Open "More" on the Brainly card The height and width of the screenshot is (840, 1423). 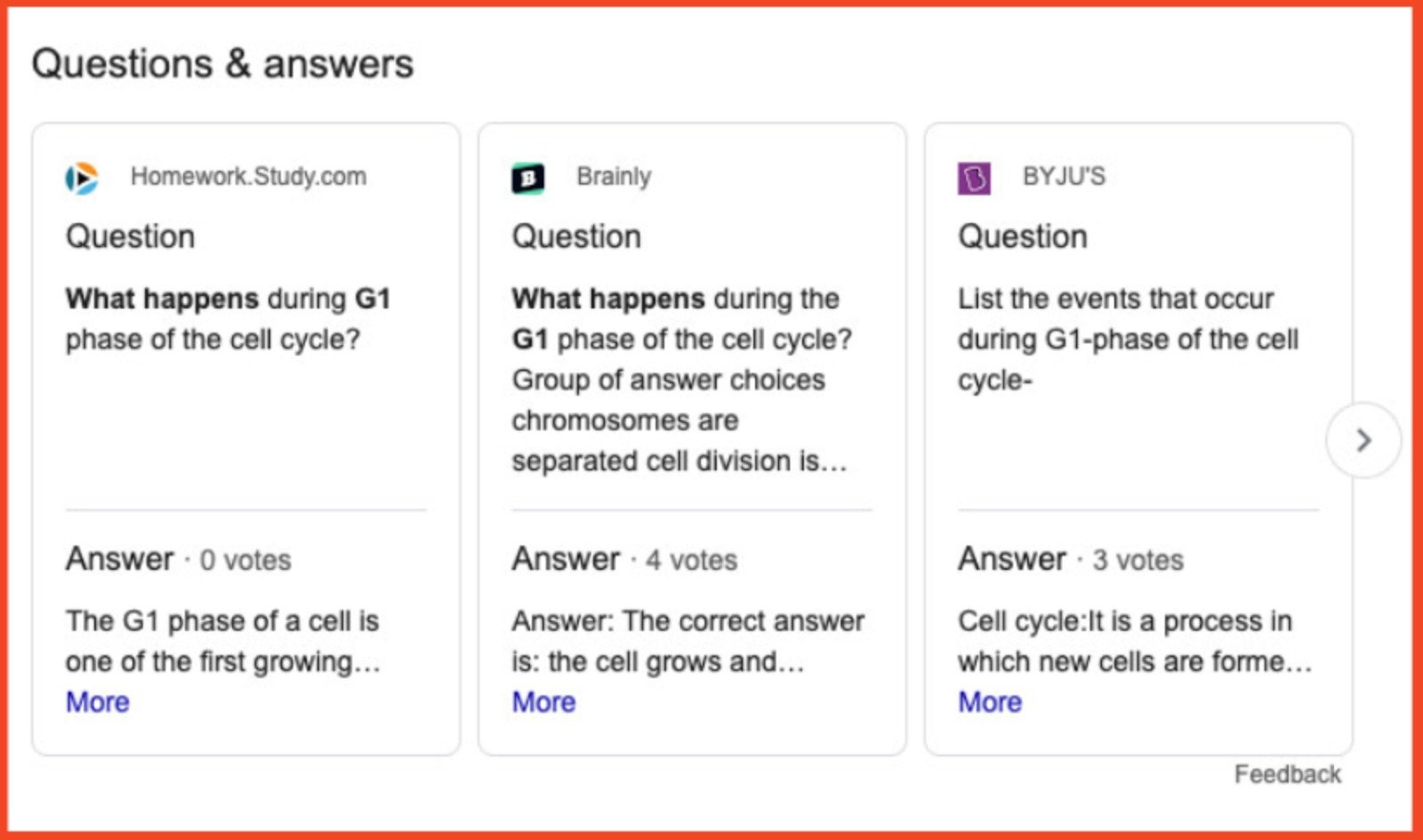(x=543, y=702)
